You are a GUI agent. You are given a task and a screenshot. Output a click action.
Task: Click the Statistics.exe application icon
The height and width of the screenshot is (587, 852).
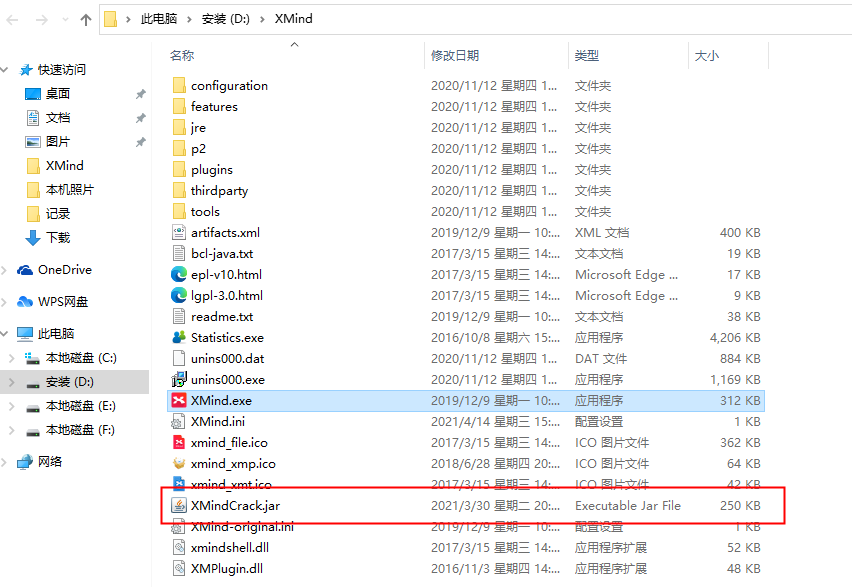tap(179, 338)
